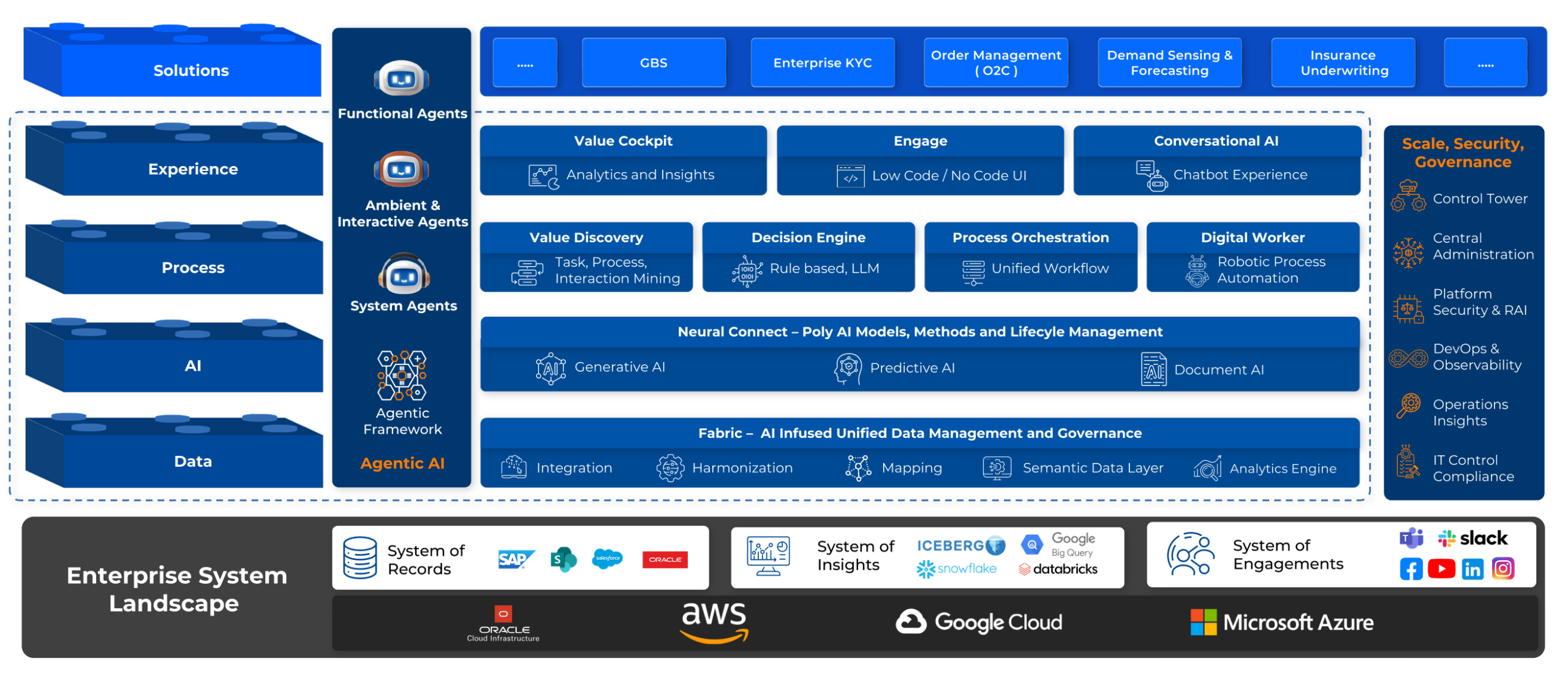
Task: Click the Functional Agents robot icon
Action: pos(401,78)
